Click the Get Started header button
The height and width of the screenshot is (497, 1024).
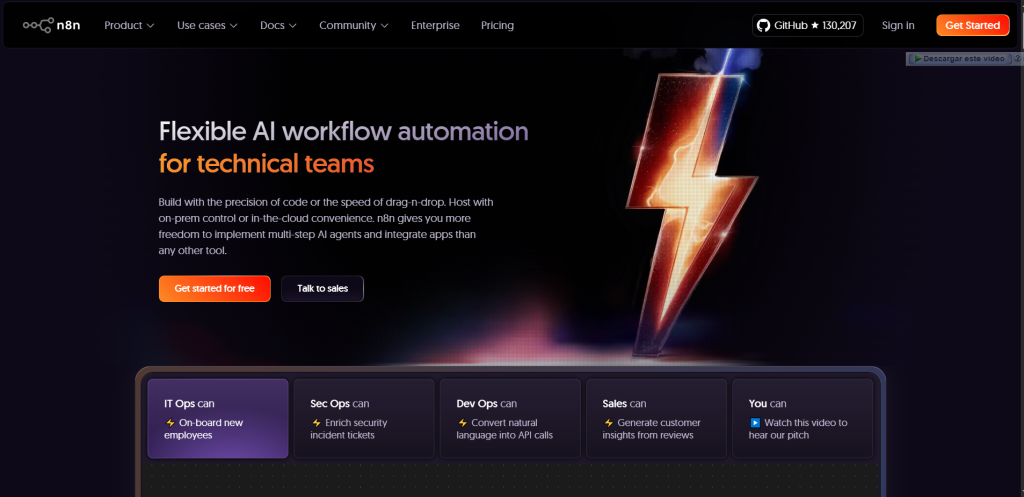(972, 25)
